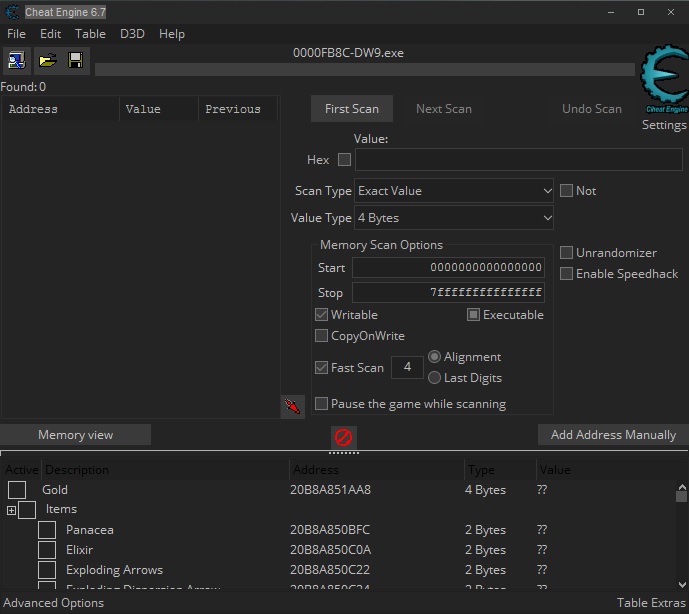Open the D3D menu

pyautogui.click(x=132, y=34)
